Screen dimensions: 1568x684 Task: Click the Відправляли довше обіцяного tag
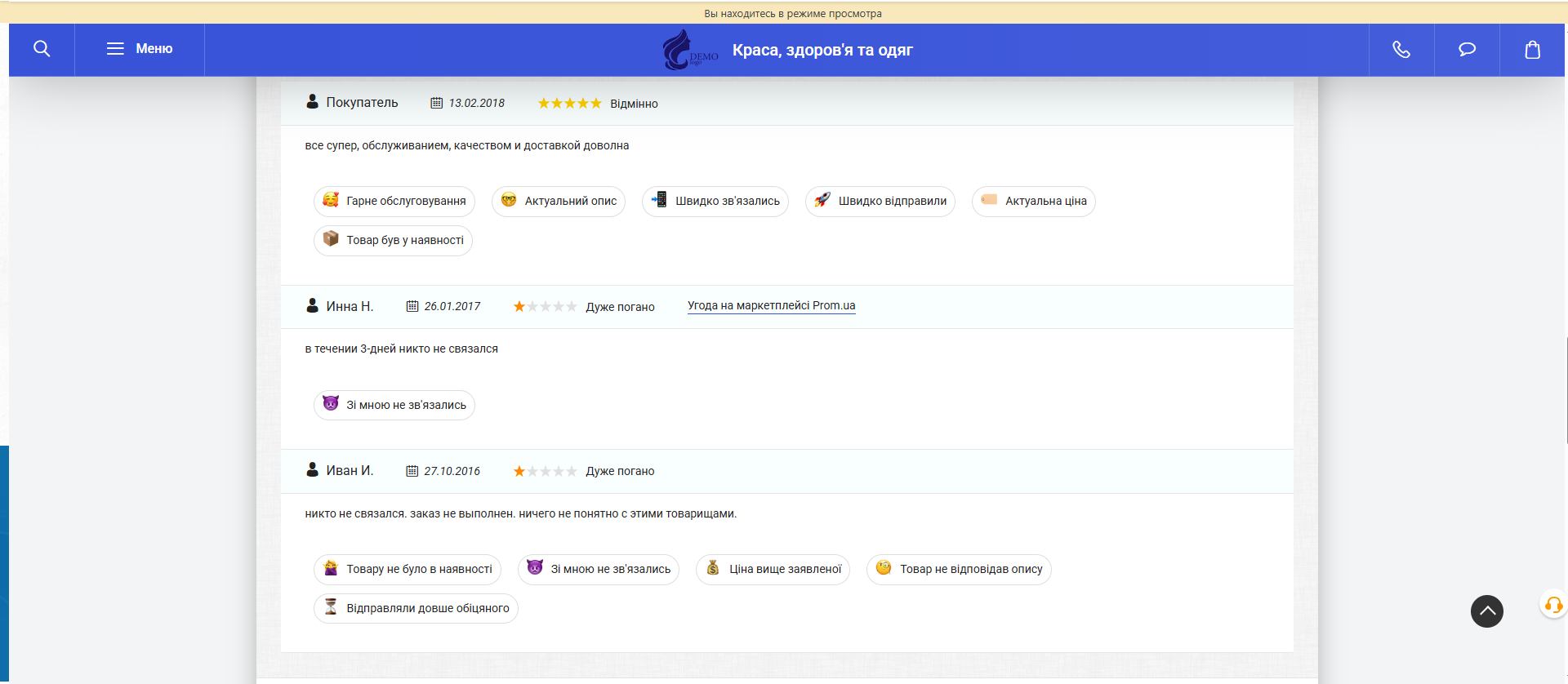[416, 608]
